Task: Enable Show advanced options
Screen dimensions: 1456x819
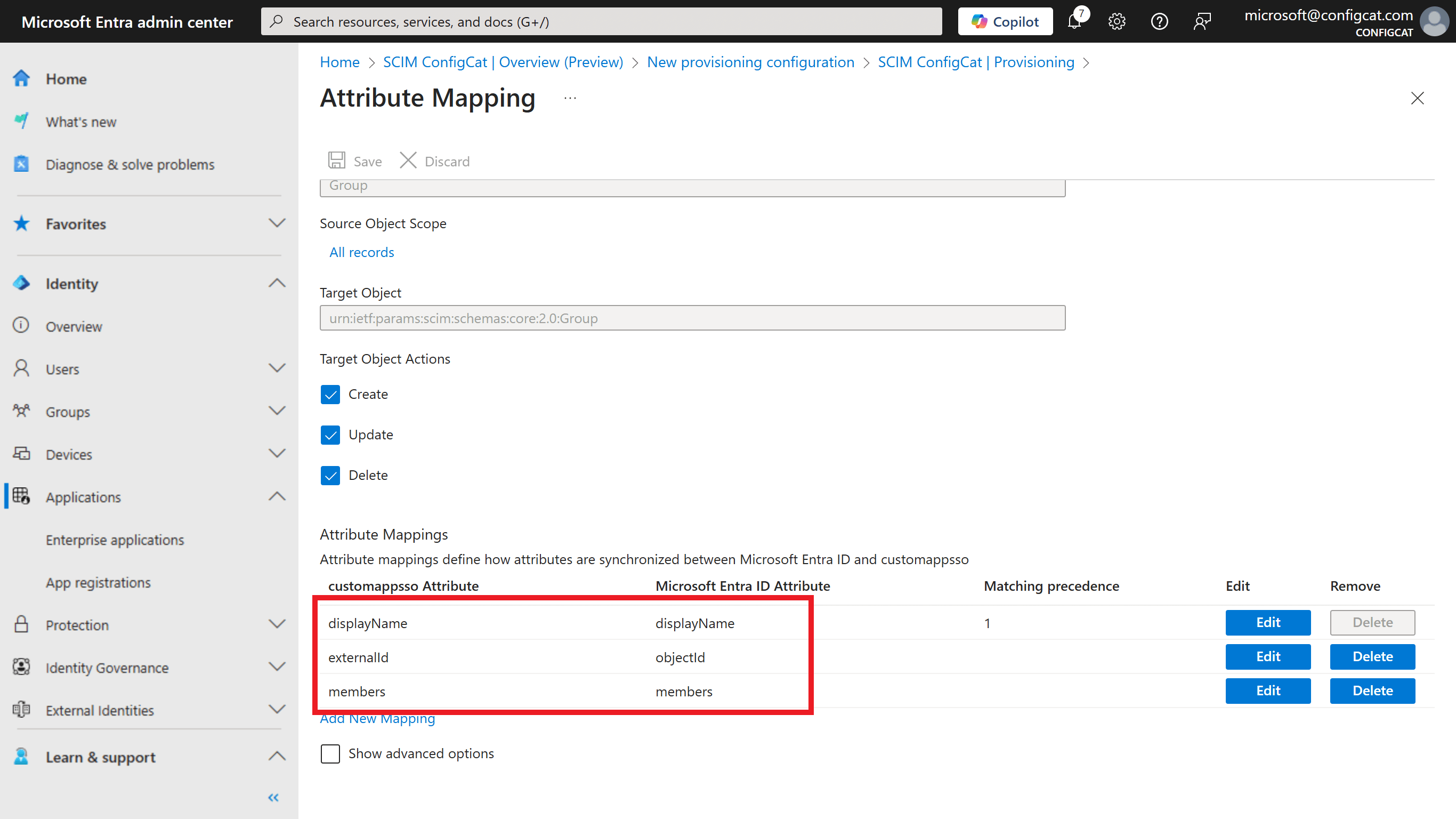Action: pyautogui.click(x=330, y=753)
